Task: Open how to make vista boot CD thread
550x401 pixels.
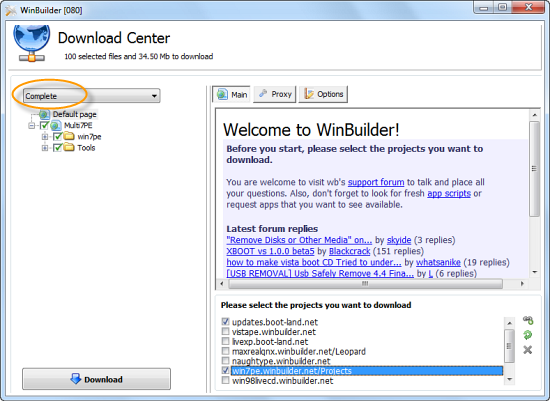Action: pos(314,262)
